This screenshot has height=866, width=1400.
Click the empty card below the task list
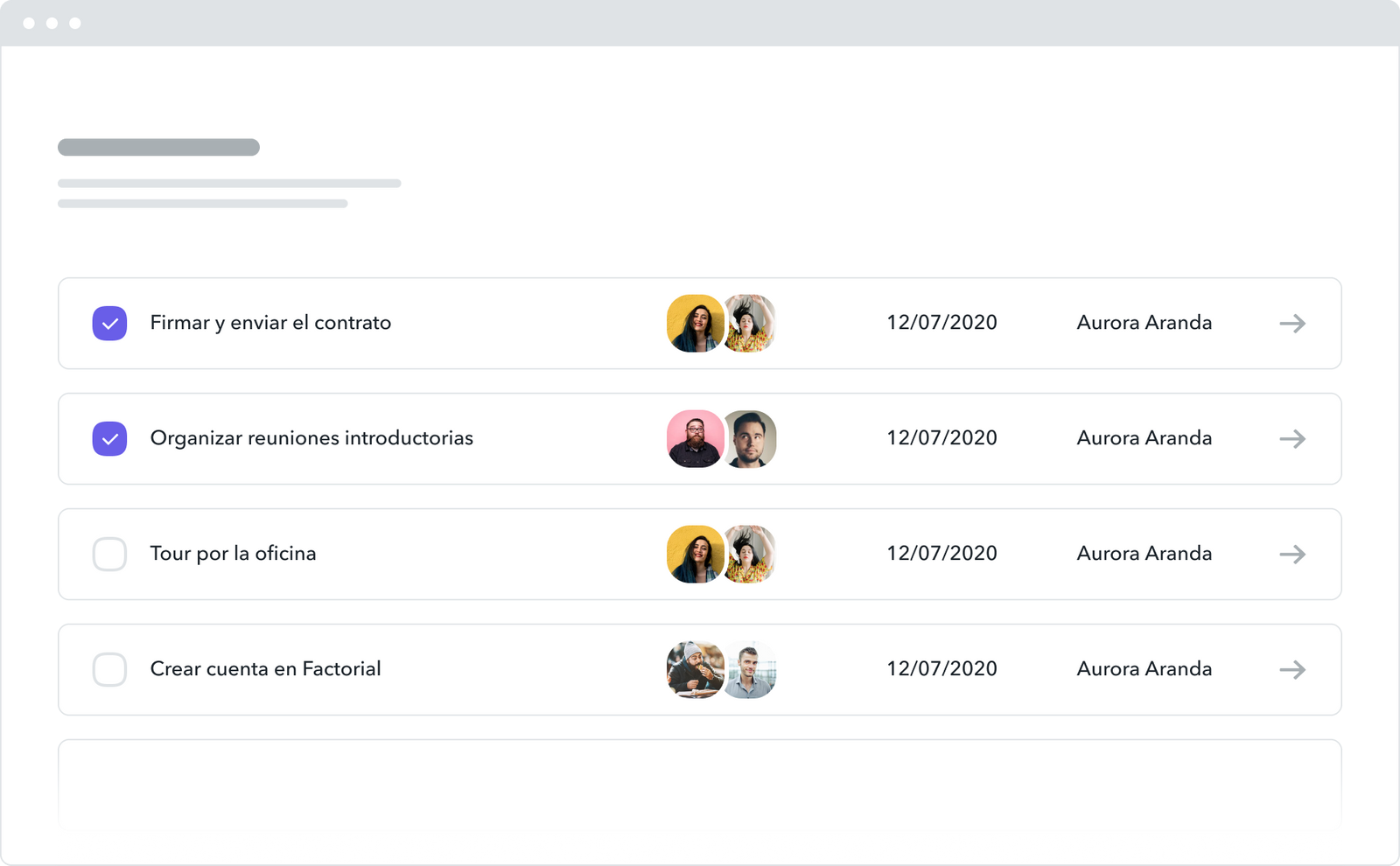coord(700,800)
